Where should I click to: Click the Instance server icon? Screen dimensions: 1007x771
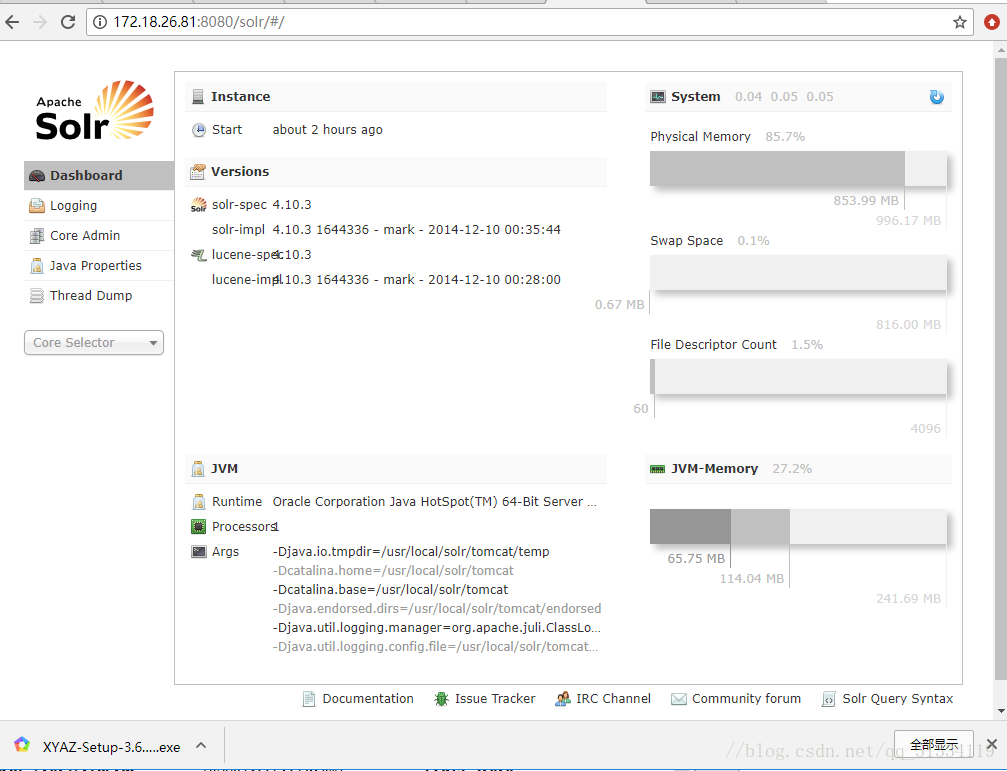[x=198, y=97]
